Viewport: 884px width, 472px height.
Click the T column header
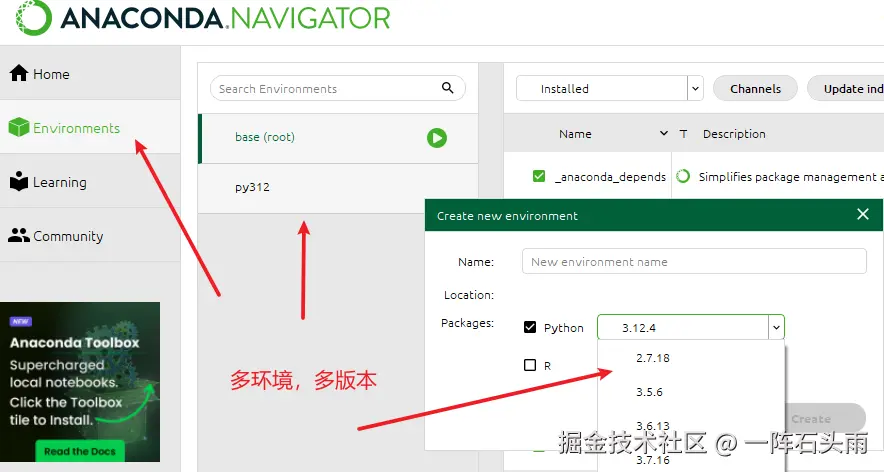683,134
